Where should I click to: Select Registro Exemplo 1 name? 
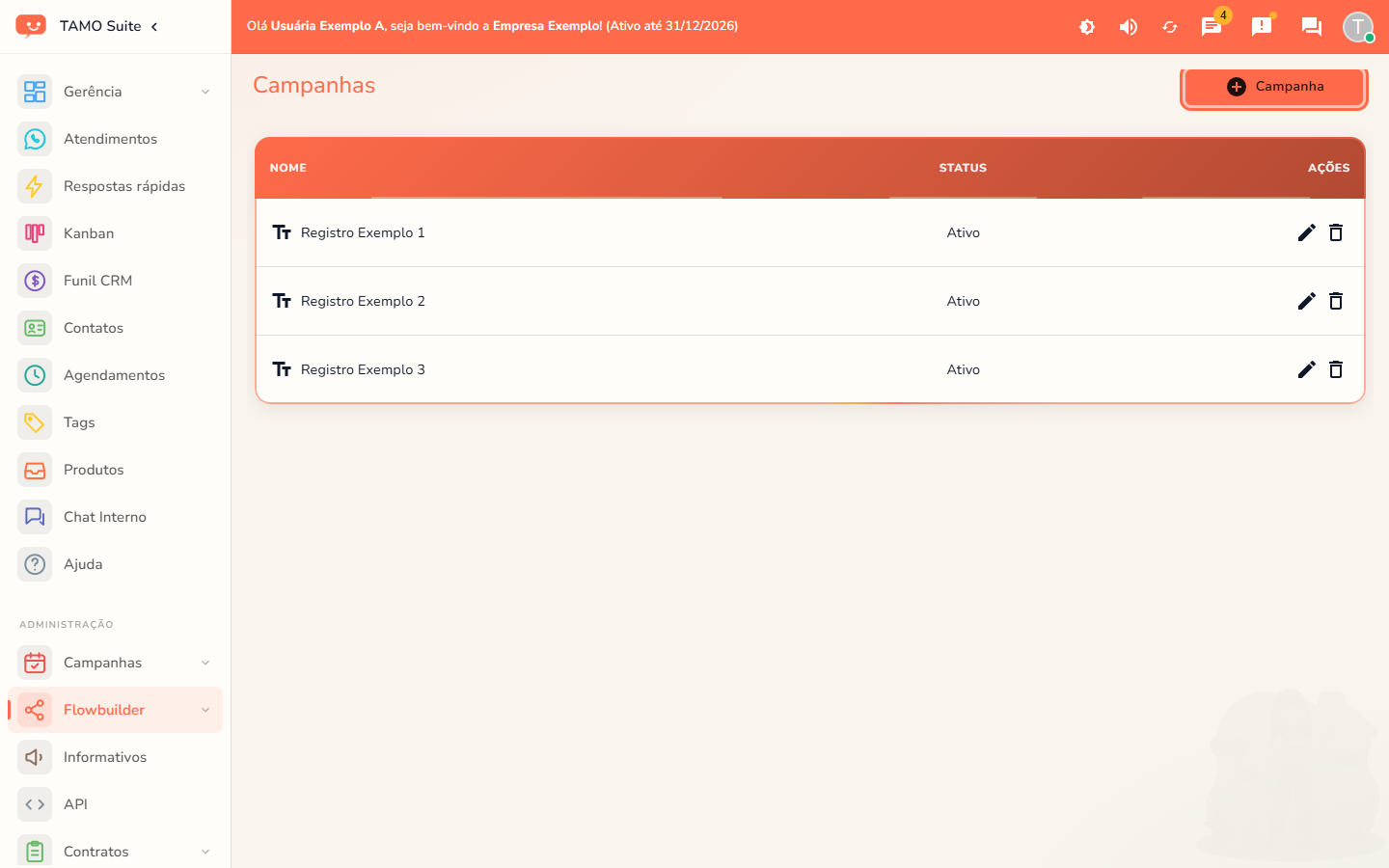tap(363, 232)
